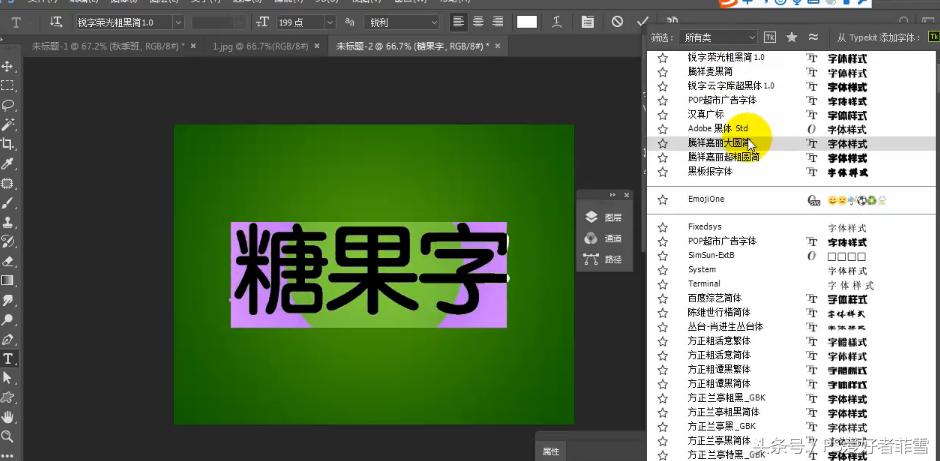Open the 路径 paths panel
Viewport: 940px width, 461px height.
[605, 259]
